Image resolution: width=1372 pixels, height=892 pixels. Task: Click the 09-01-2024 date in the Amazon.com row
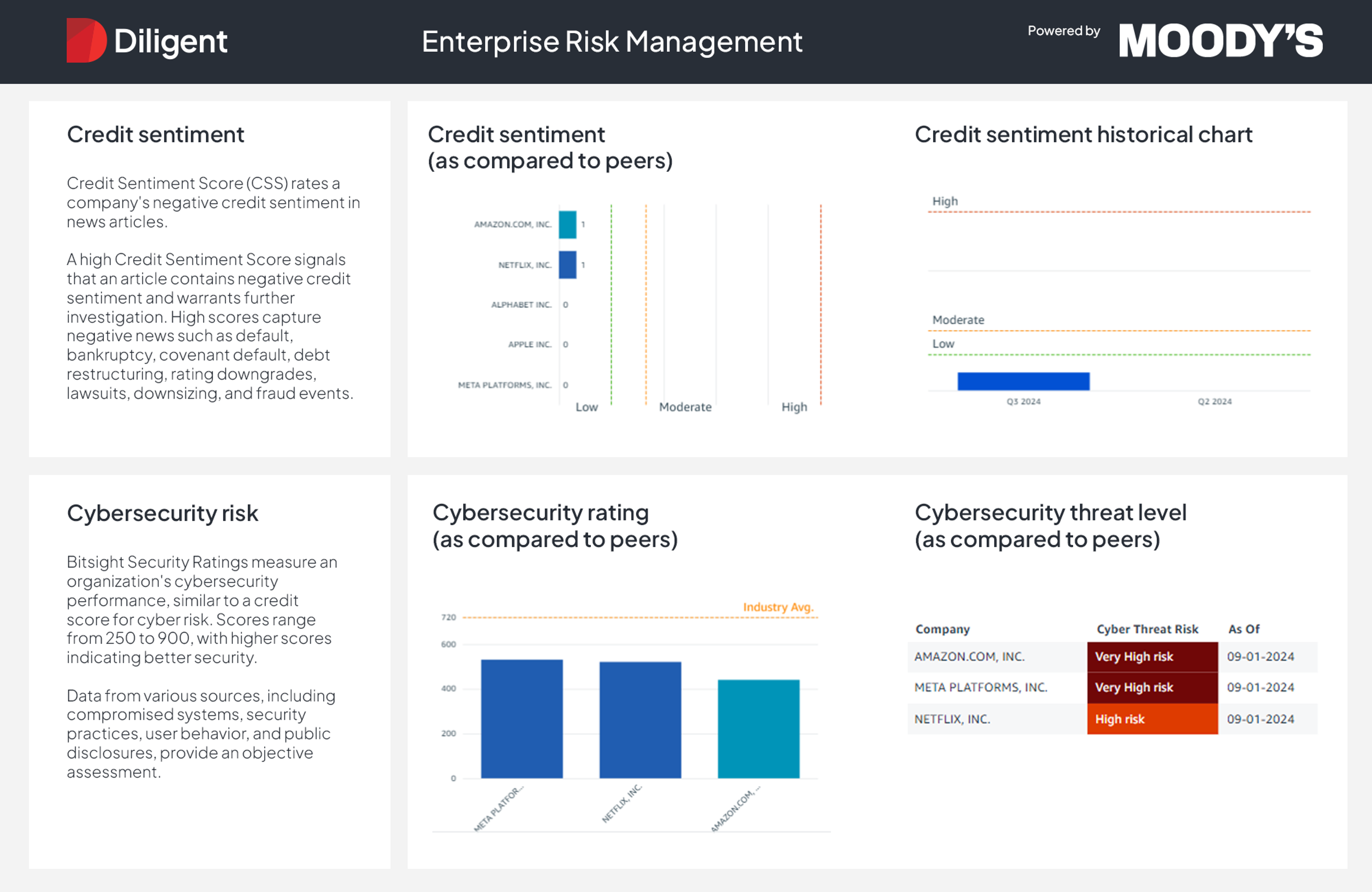point(1260,657)
